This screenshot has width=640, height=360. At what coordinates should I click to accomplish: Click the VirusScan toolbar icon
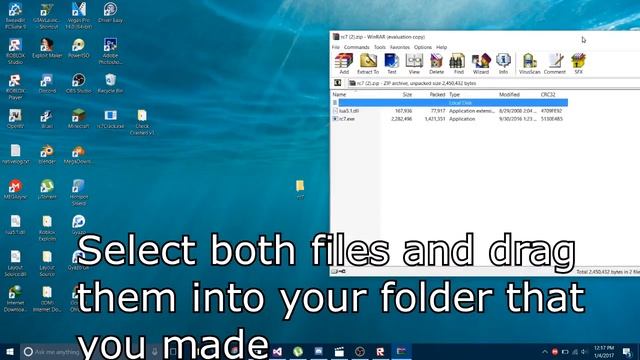tap(529, 64)
